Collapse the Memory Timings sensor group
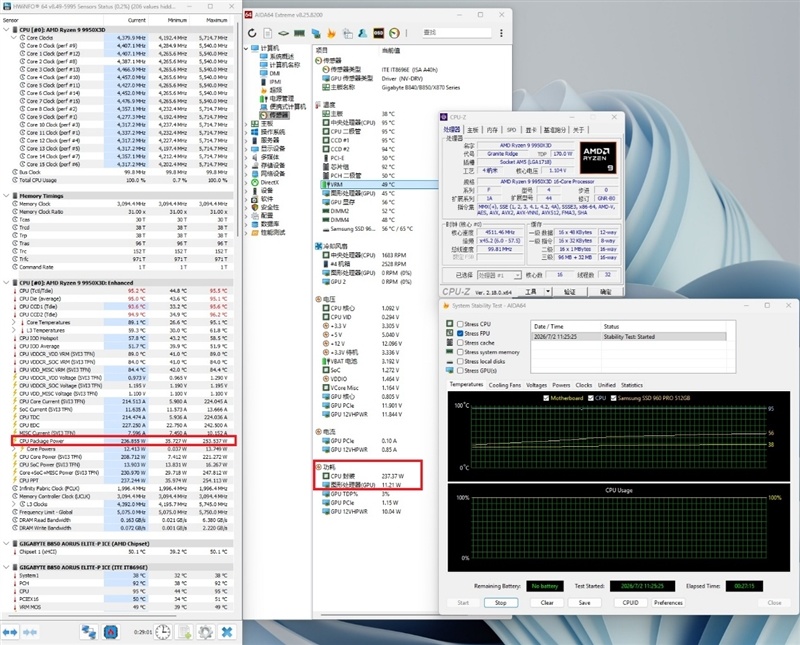The height and width of the screenshot is (645, 800). click(6, 195)
